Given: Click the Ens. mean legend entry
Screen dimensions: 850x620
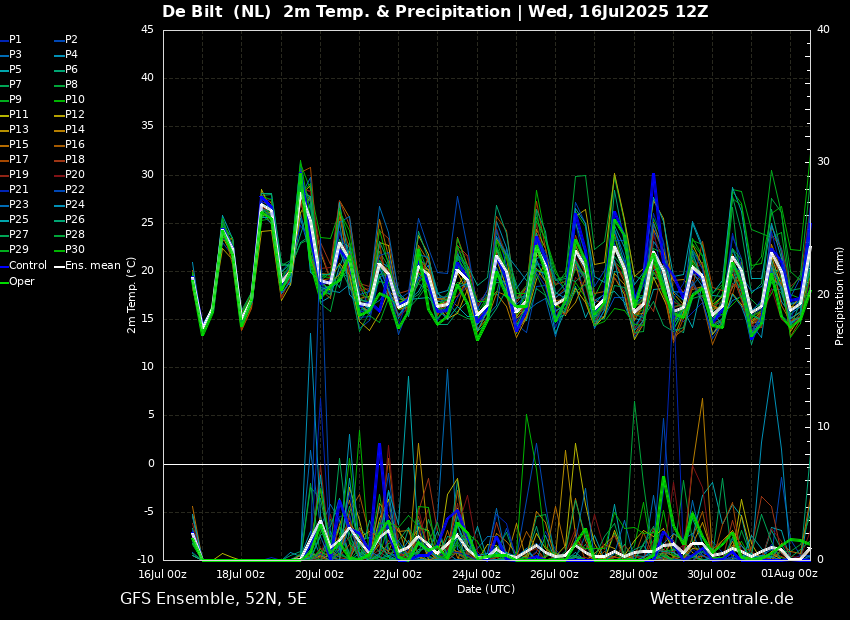Looking at the screenshot, I should coord(88,266).
